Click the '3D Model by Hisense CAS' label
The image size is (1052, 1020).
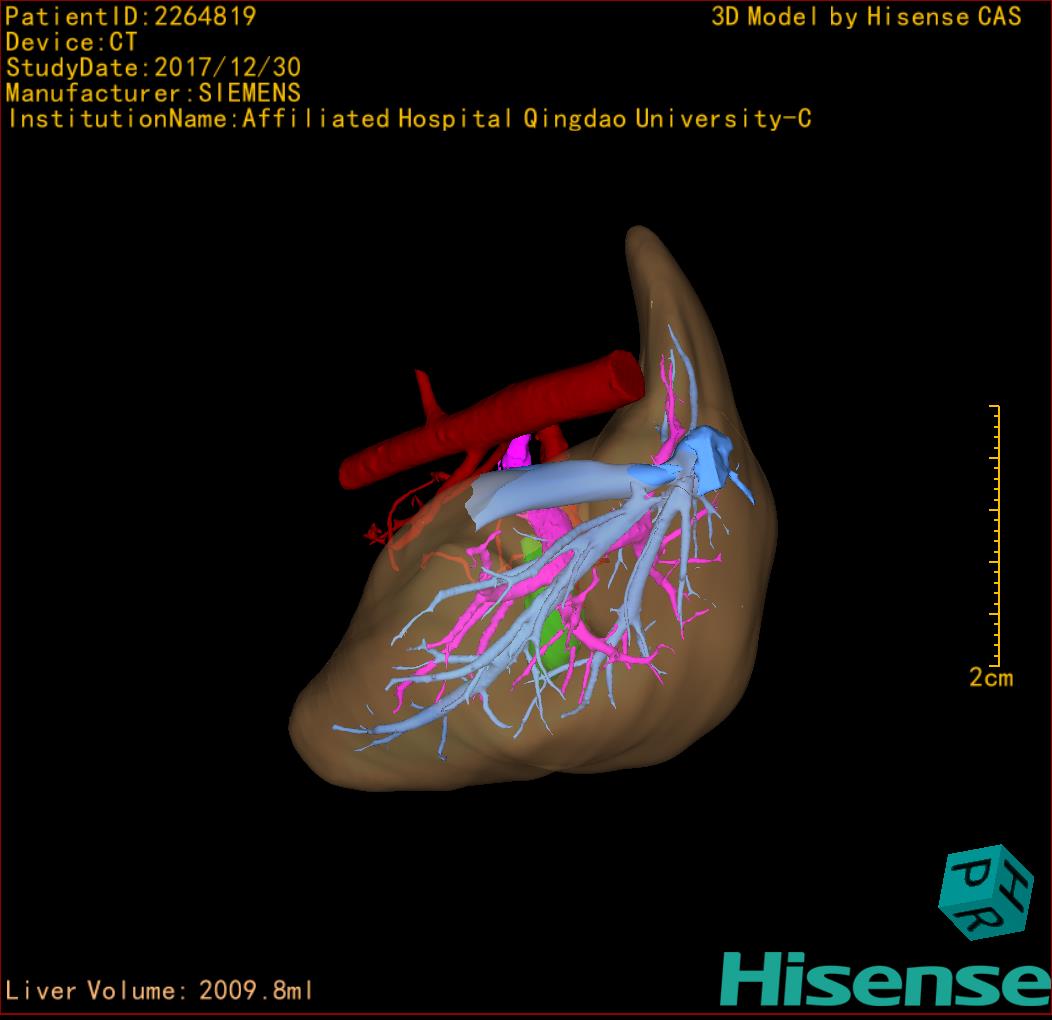pyautogui.click(x=866, y=17)
